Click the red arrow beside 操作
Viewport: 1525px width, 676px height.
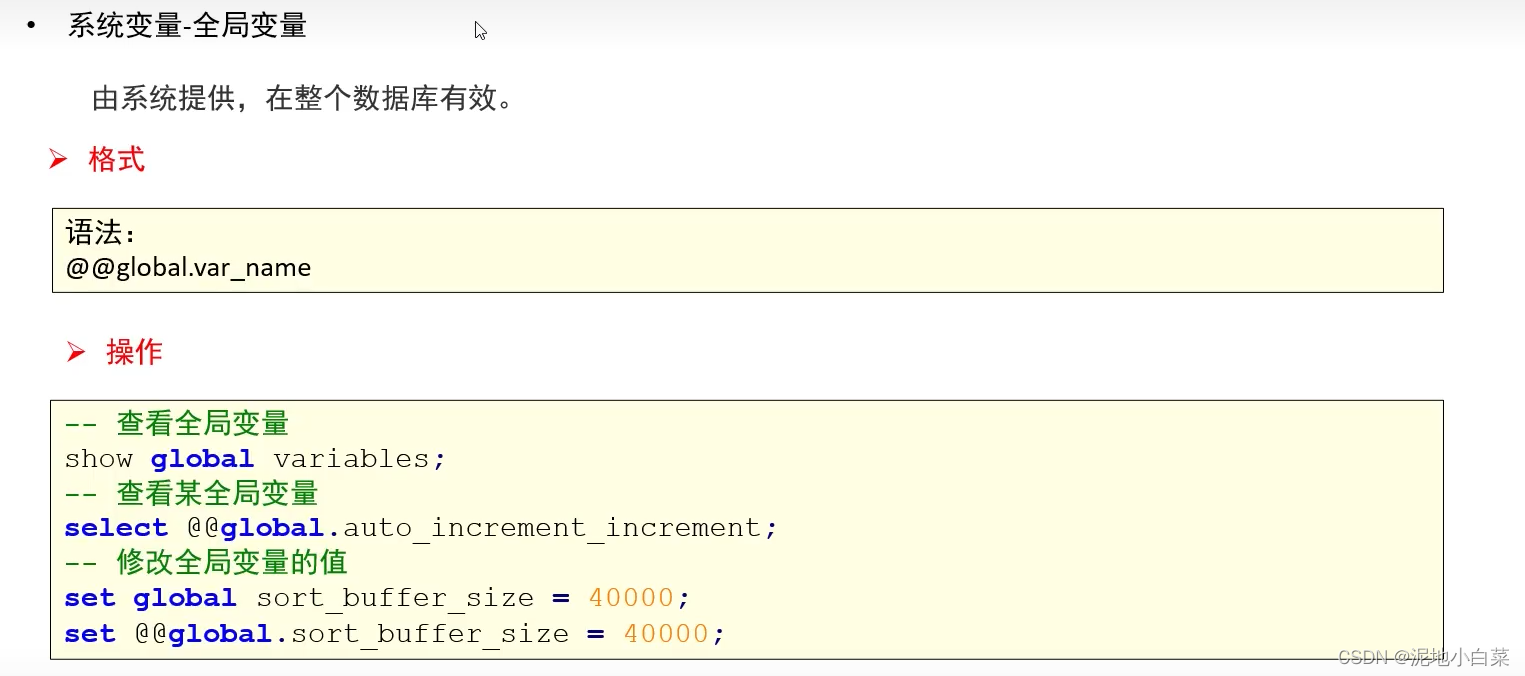[x=76, y=351]
